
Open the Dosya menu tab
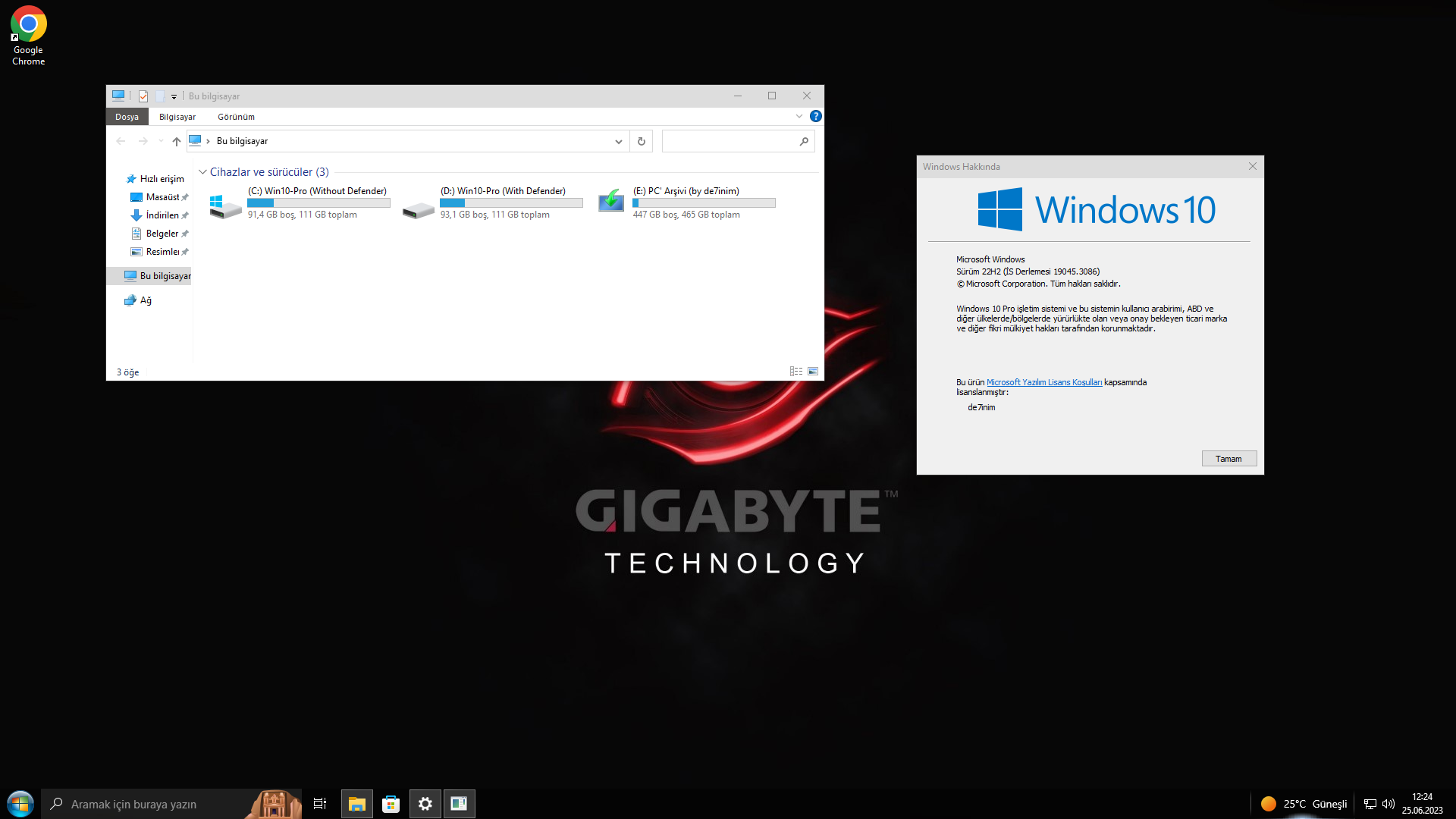127,117
